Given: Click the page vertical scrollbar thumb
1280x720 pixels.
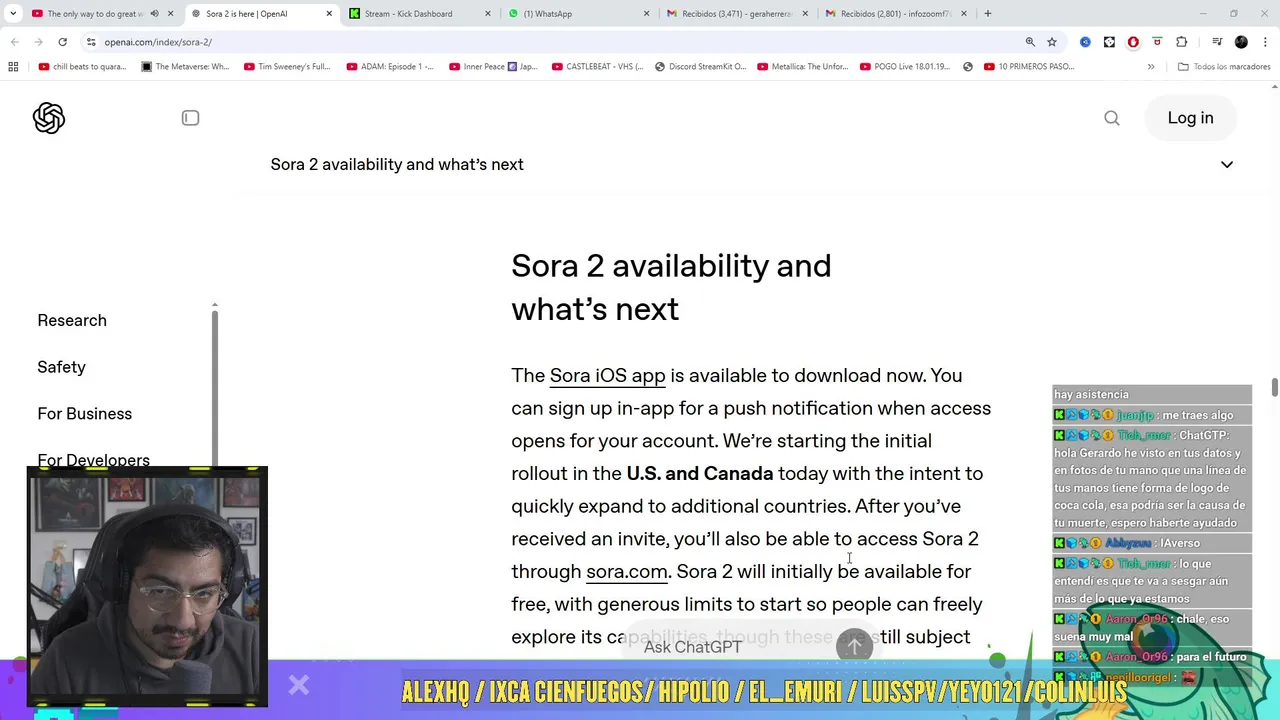Looking at the screenshot, I should click(x=1274, y=388).
